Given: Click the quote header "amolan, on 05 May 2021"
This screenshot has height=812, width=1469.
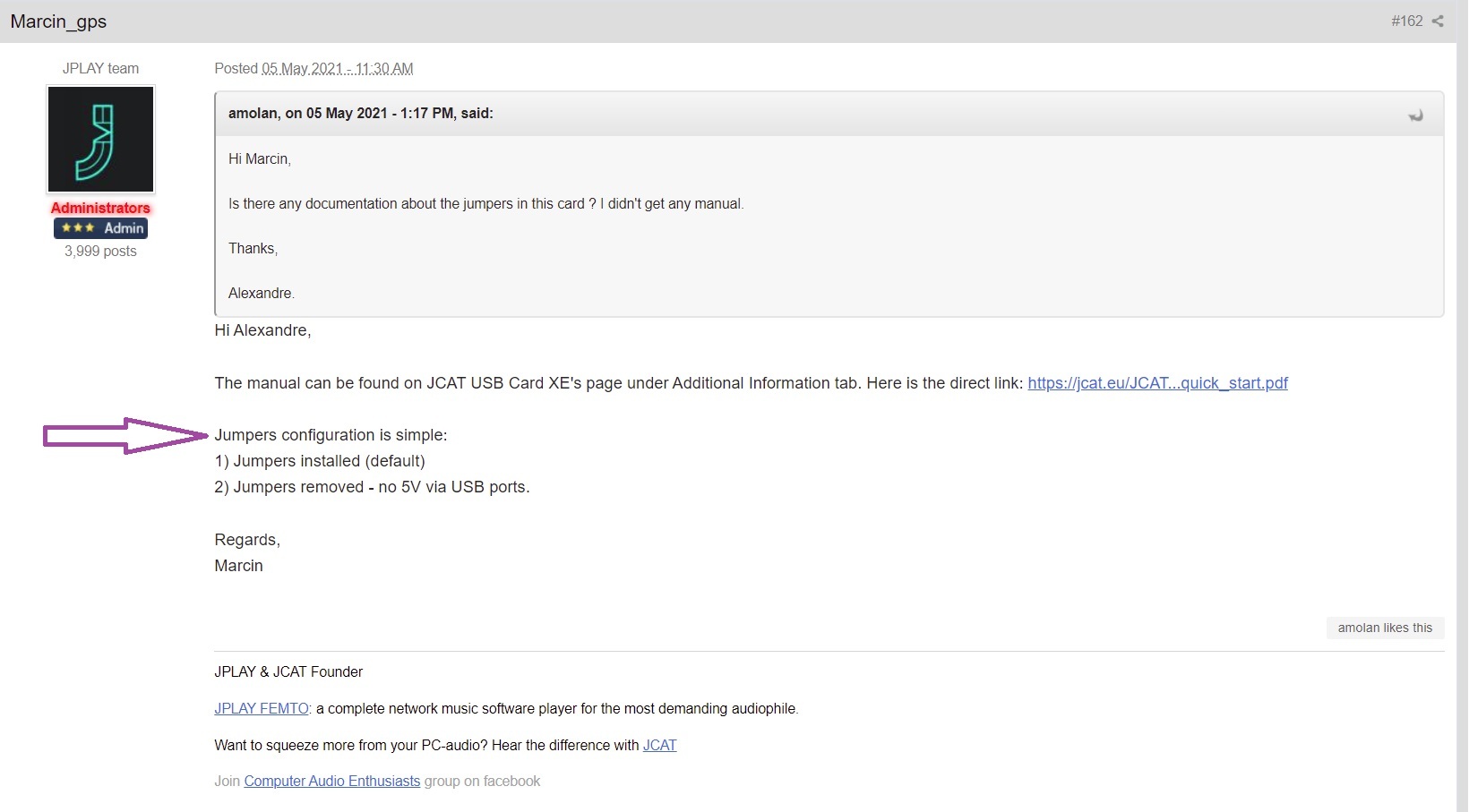Looking at the screenshot, I should point(360,114).
